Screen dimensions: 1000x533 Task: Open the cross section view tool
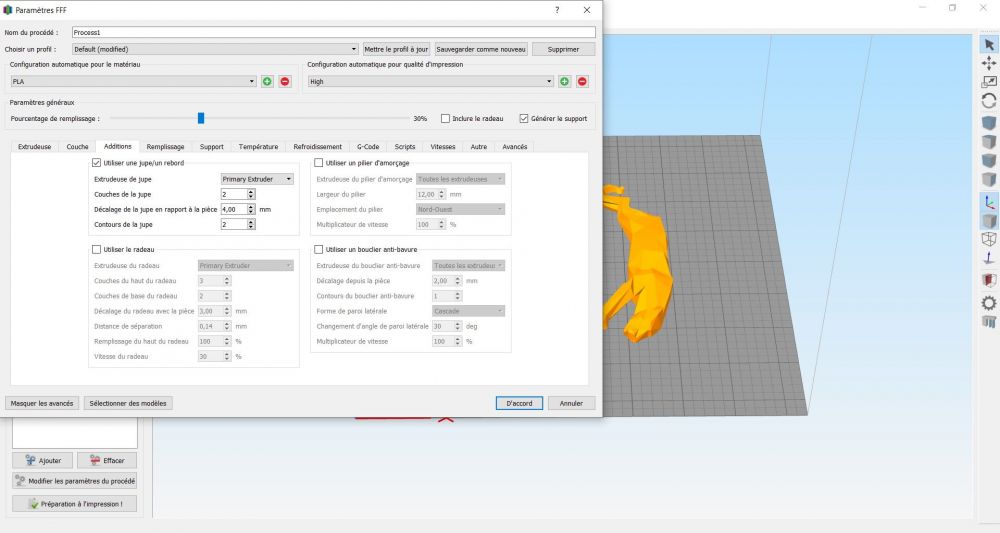989,280
